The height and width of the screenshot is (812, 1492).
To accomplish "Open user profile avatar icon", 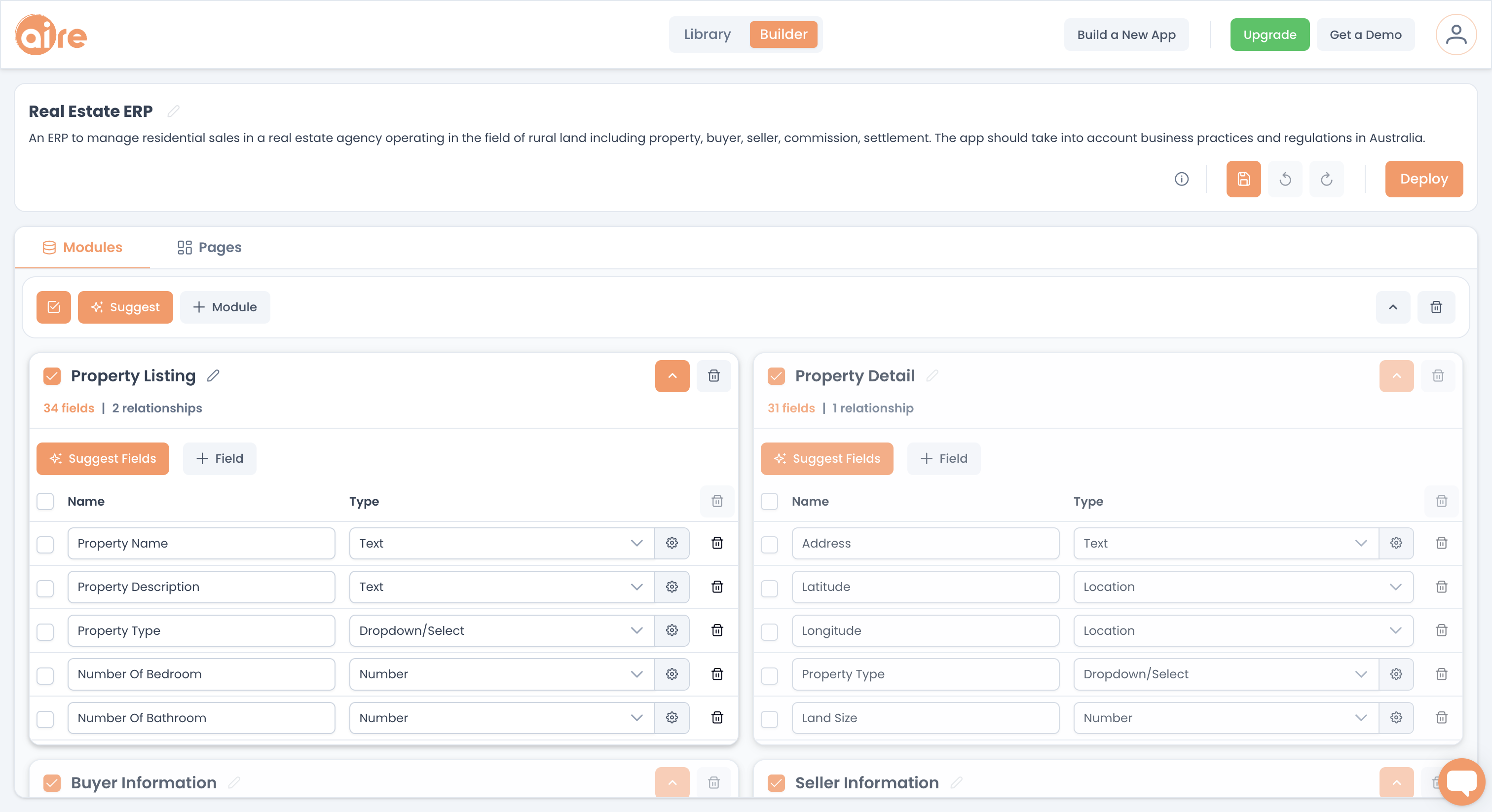I will pos(1455,35).
